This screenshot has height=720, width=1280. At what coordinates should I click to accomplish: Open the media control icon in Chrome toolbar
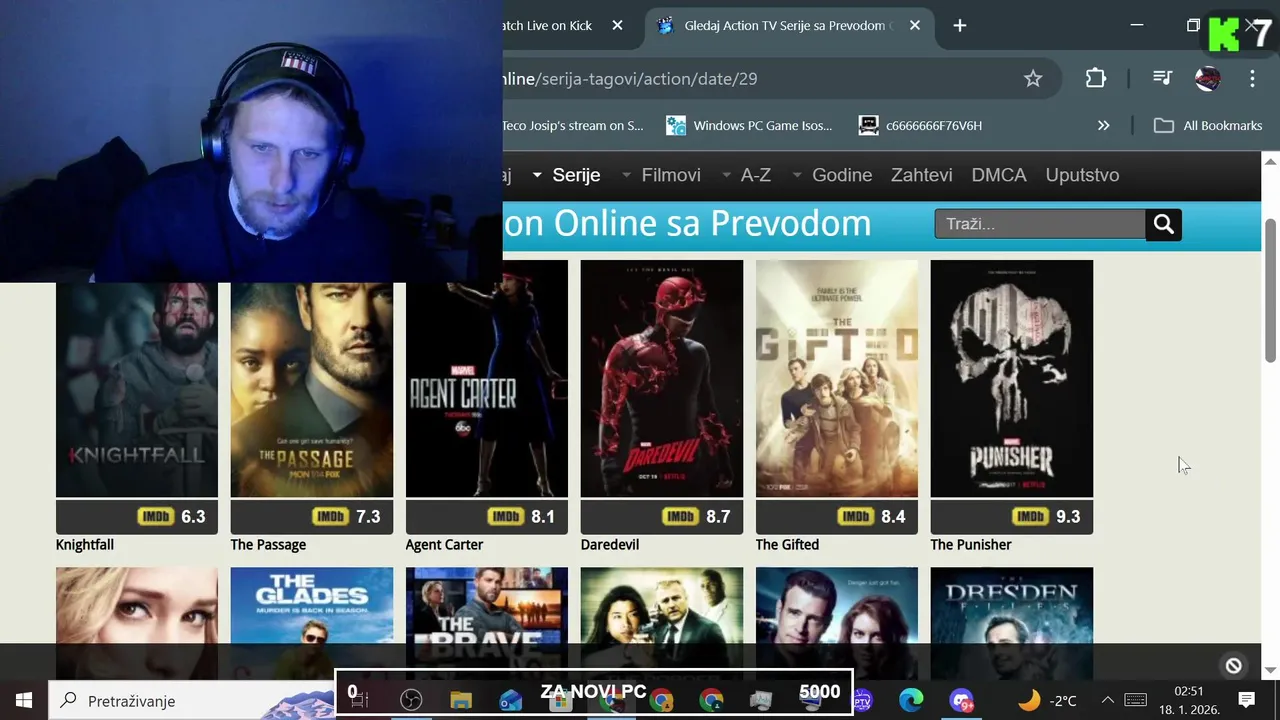[x=1162, y=78]
